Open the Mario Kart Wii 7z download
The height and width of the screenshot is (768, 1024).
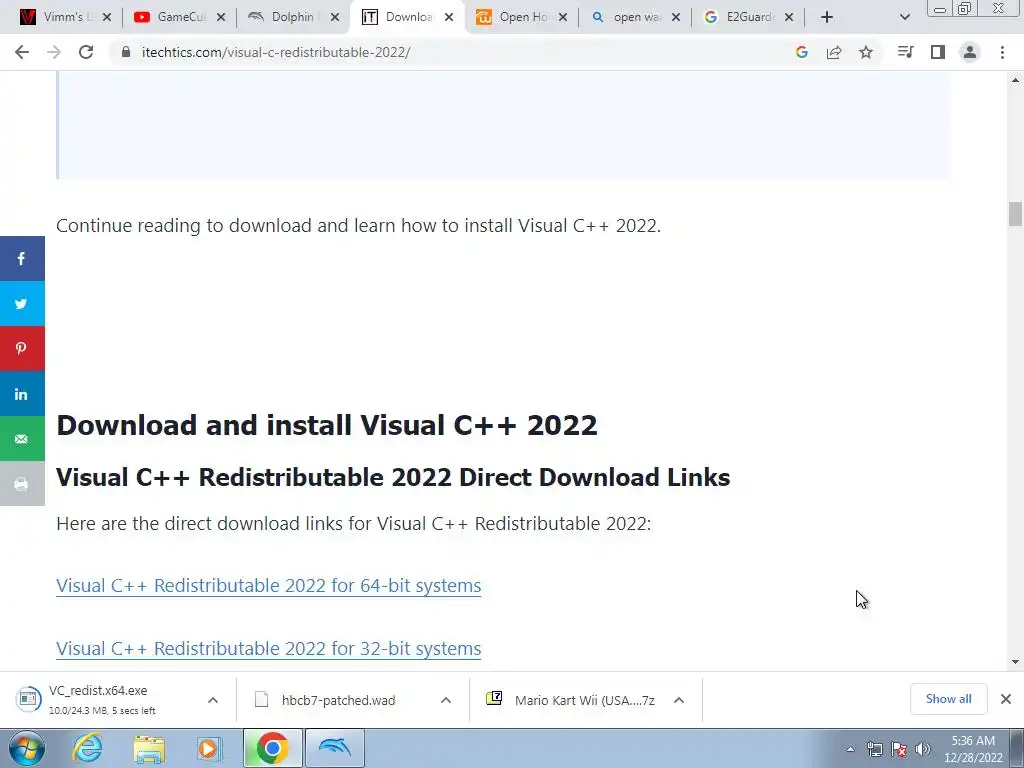pos(570,700)
